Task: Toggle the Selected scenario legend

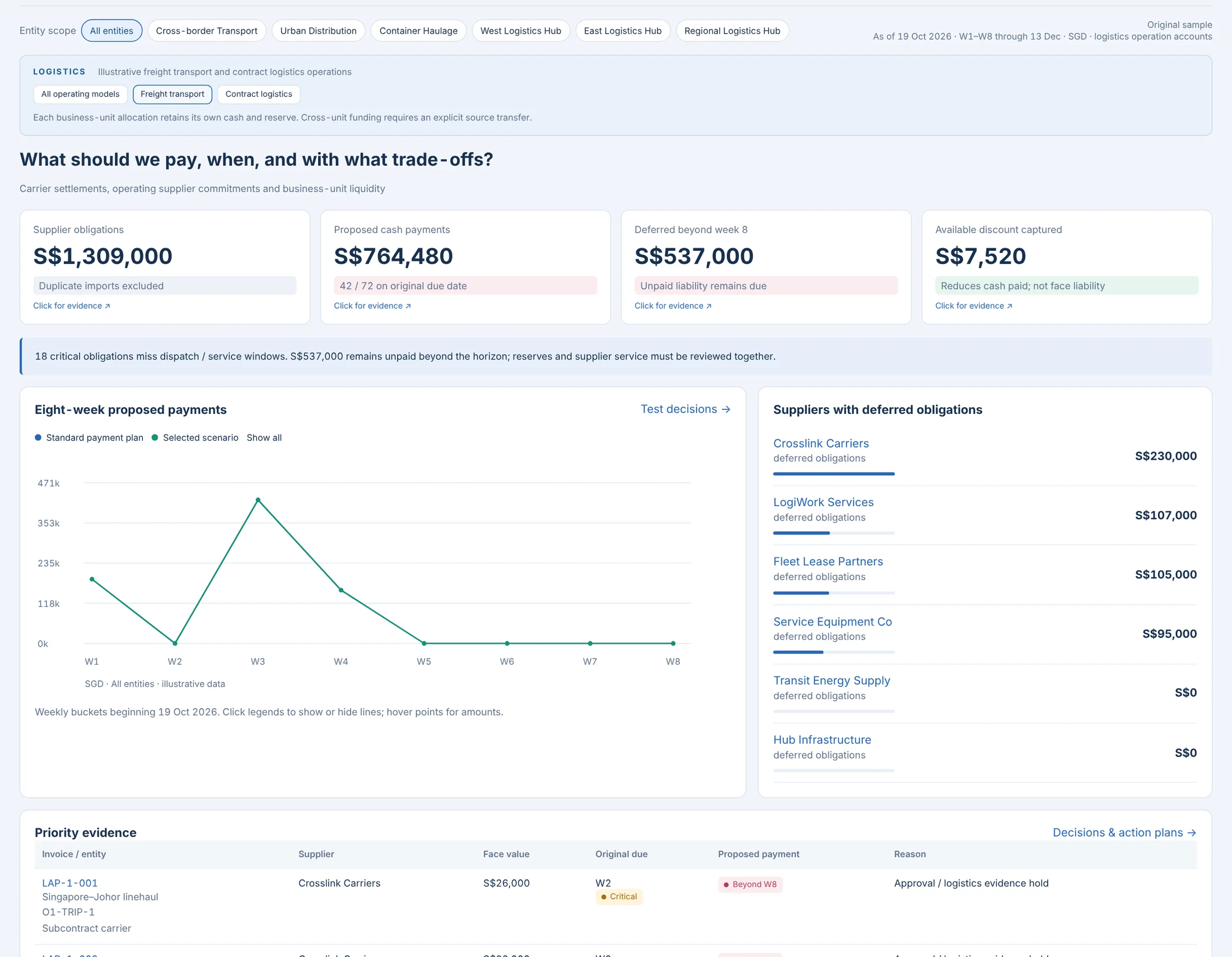Action: tap(195, 437)
